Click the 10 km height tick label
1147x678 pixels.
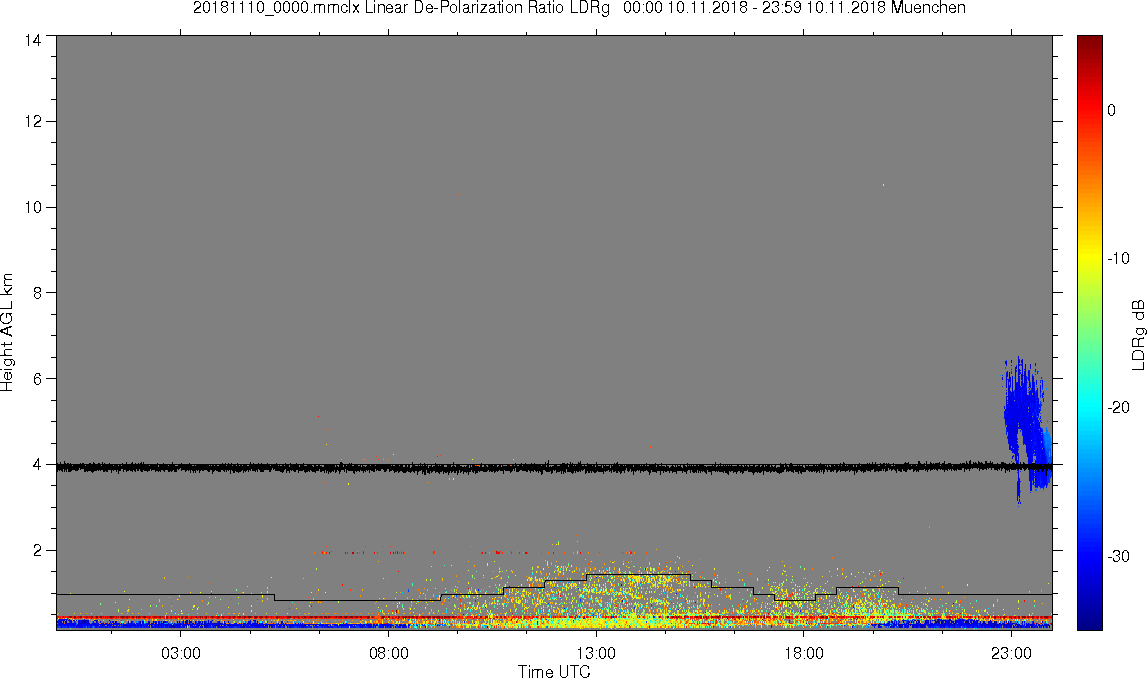click(32, 207)
